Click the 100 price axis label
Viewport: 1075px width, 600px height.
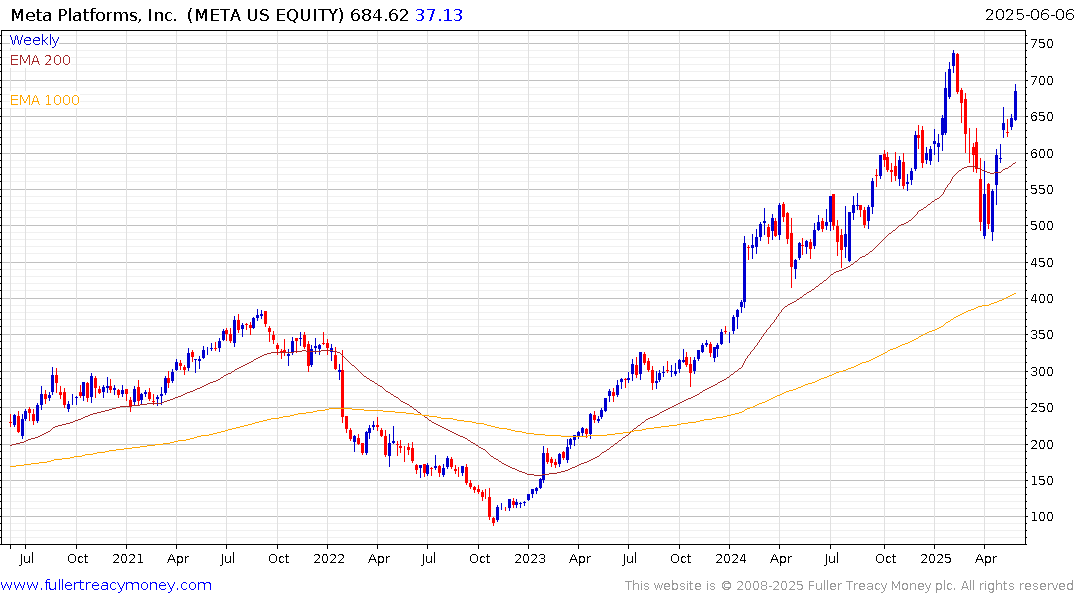(1041, 517)
